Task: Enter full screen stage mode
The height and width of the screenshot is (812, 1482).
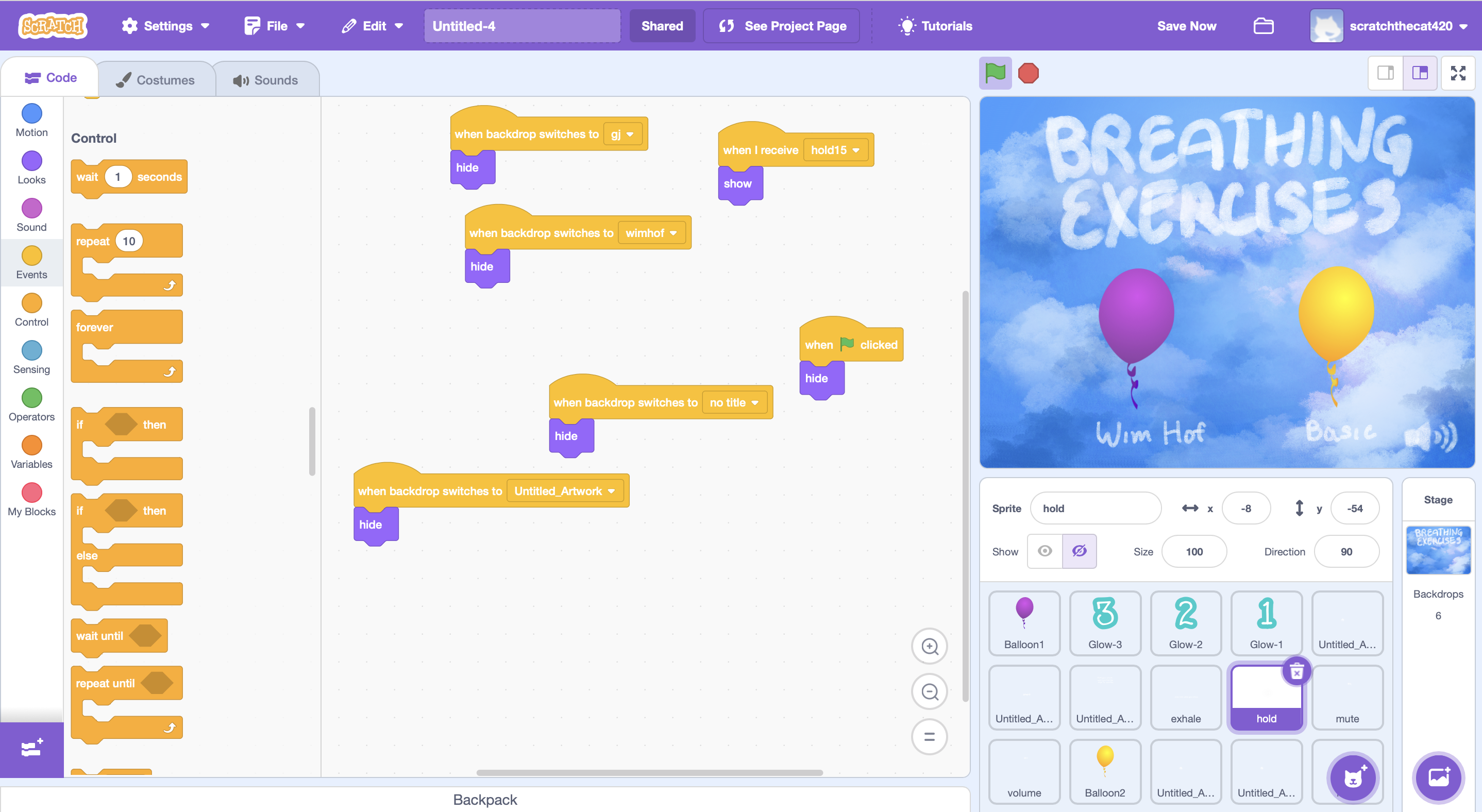Action: 1457,73
